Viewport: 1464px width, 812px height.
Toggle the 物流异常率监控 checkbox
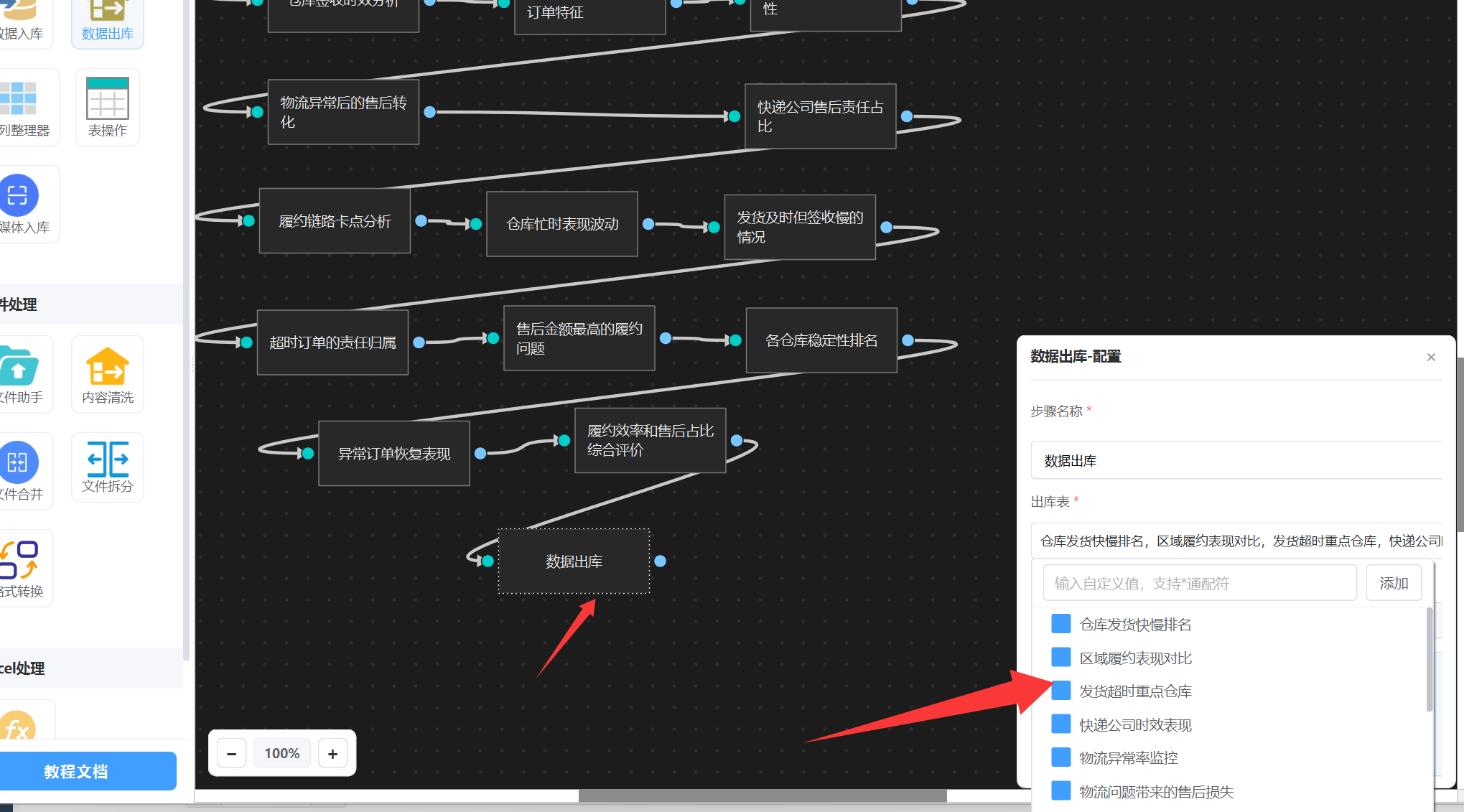click(1060, 757)
